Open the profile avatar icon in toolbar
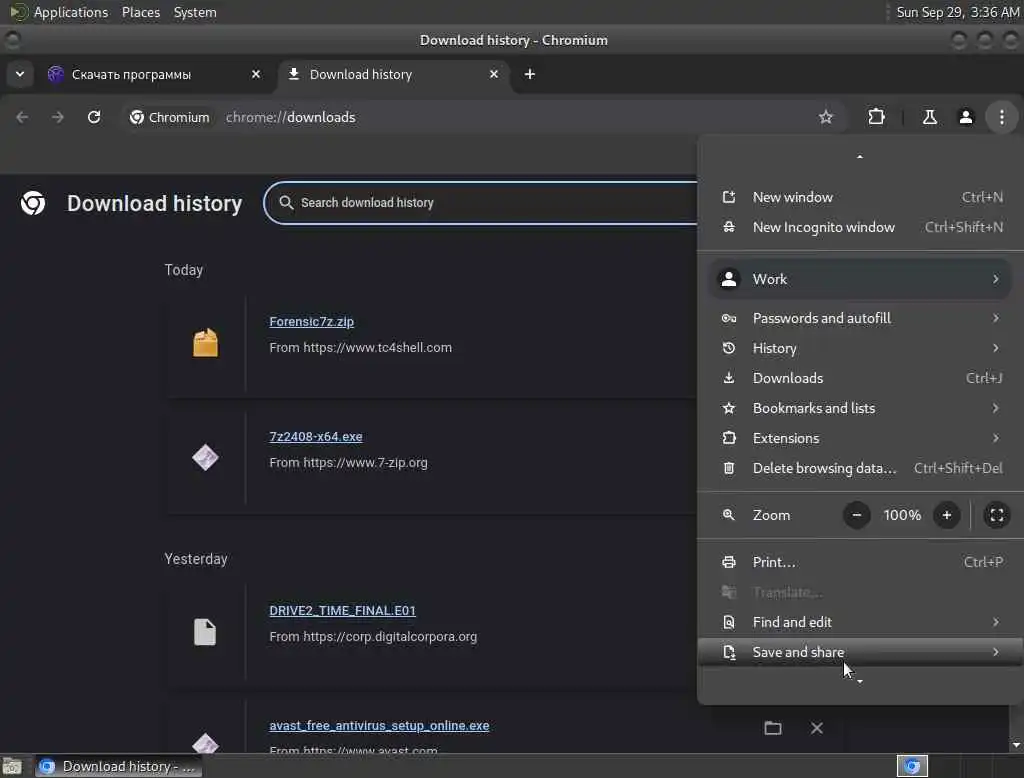The height and width of the screenshot is (778, 1024). (965, 117)
